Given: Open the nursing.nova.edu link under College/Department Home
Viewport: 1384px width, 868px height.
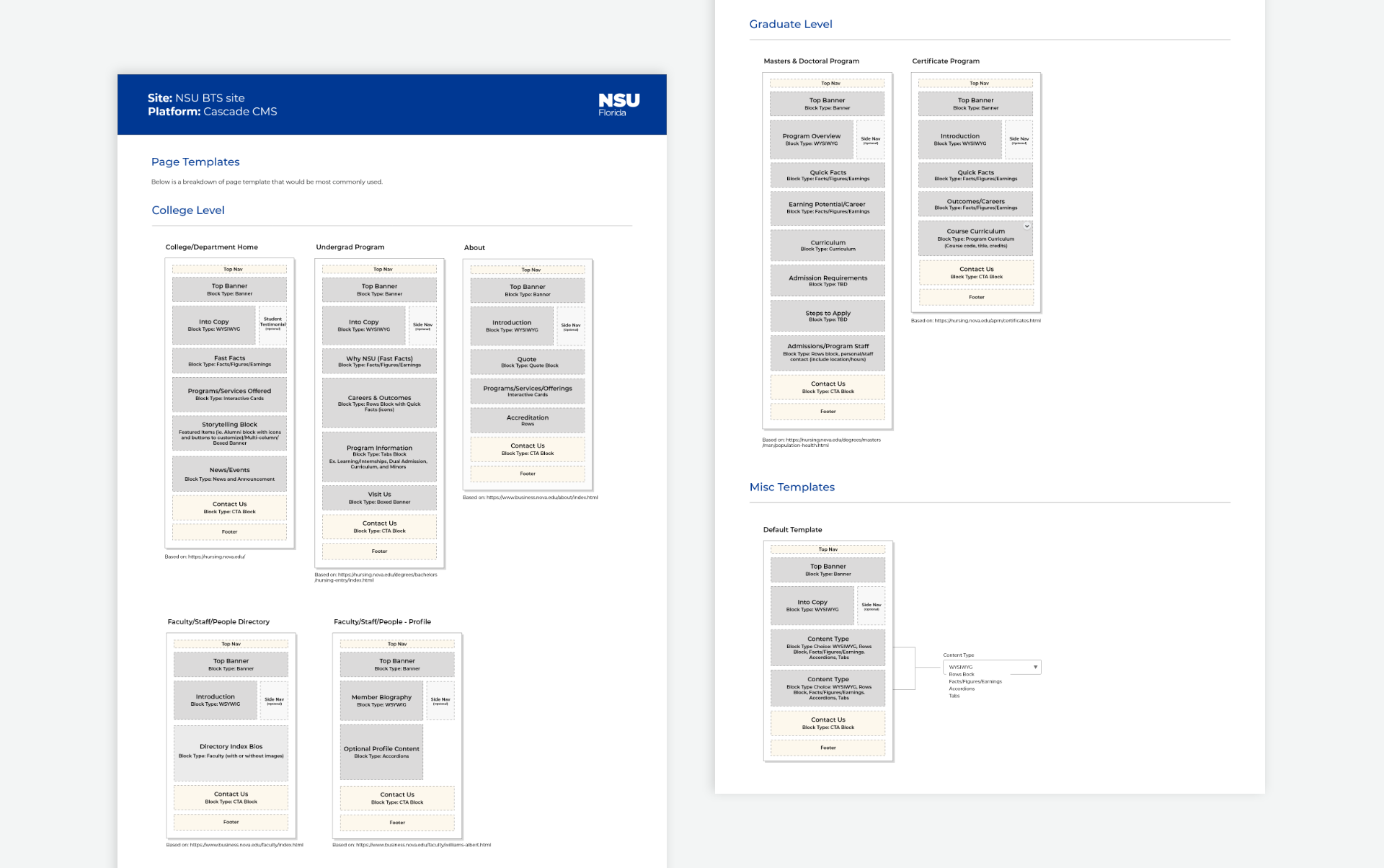Looking at the screenshot, I should [x=205, y=557].
